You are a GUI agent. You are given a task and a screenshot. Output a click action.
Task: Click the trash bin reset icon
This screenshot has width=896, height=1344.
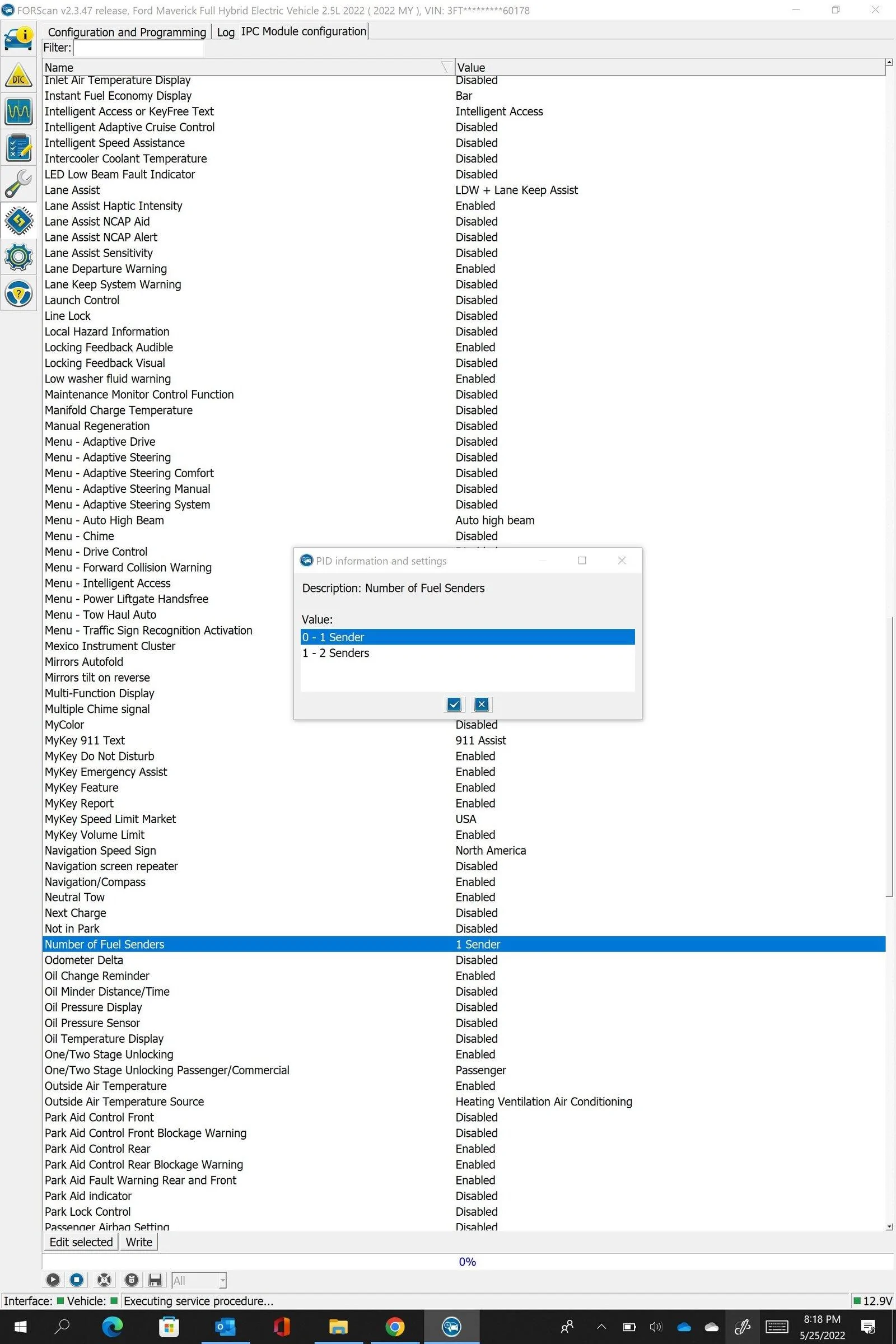(x=132, y=1280)
